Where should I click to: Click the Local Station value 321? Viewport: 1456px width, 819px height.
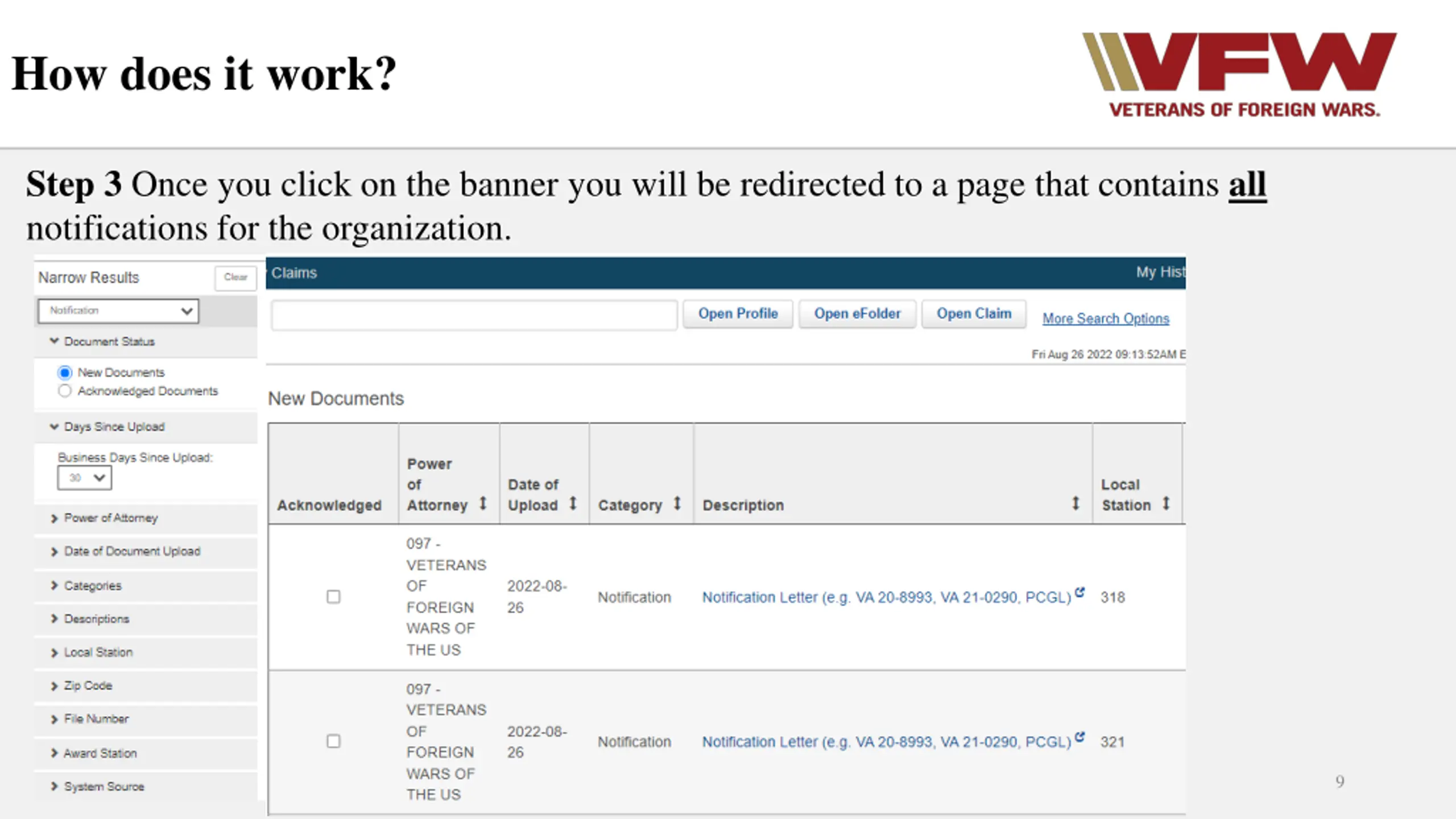pyautogui.click(x=1112, y=742)
